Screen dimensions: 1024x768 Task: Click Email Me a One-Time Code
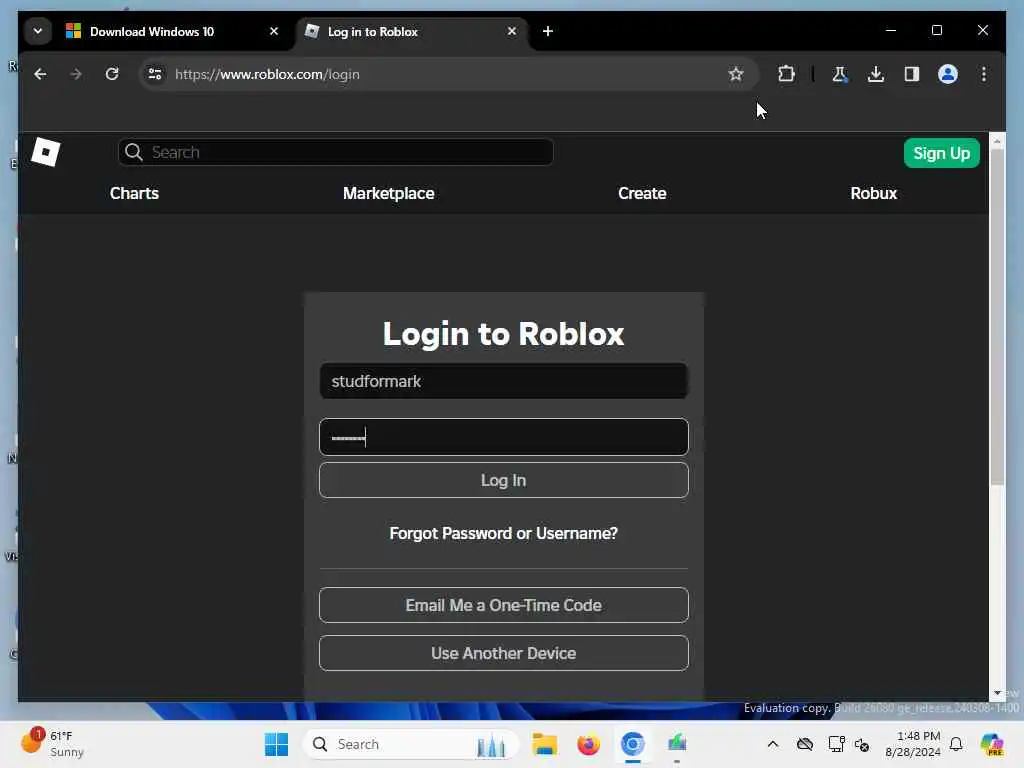tap(504, 605)
